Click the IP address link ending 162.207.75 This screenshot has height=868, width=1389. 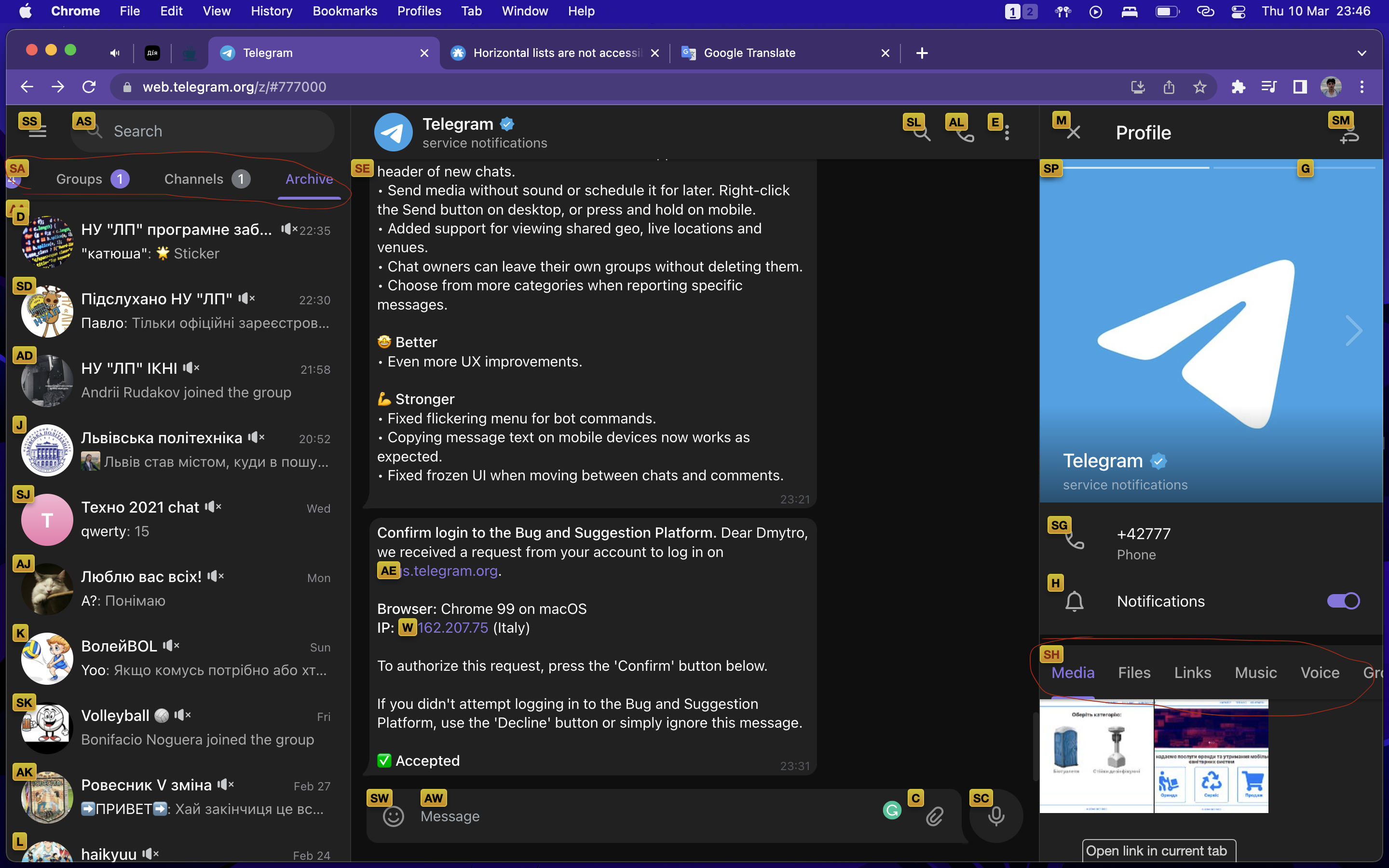(x=453, y=627)
